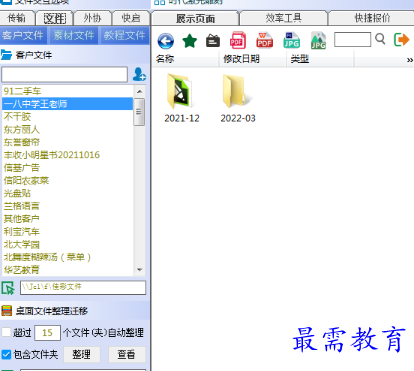Click the add customer person icon
This screenshot has height=371, width=414.
[139, 74]
